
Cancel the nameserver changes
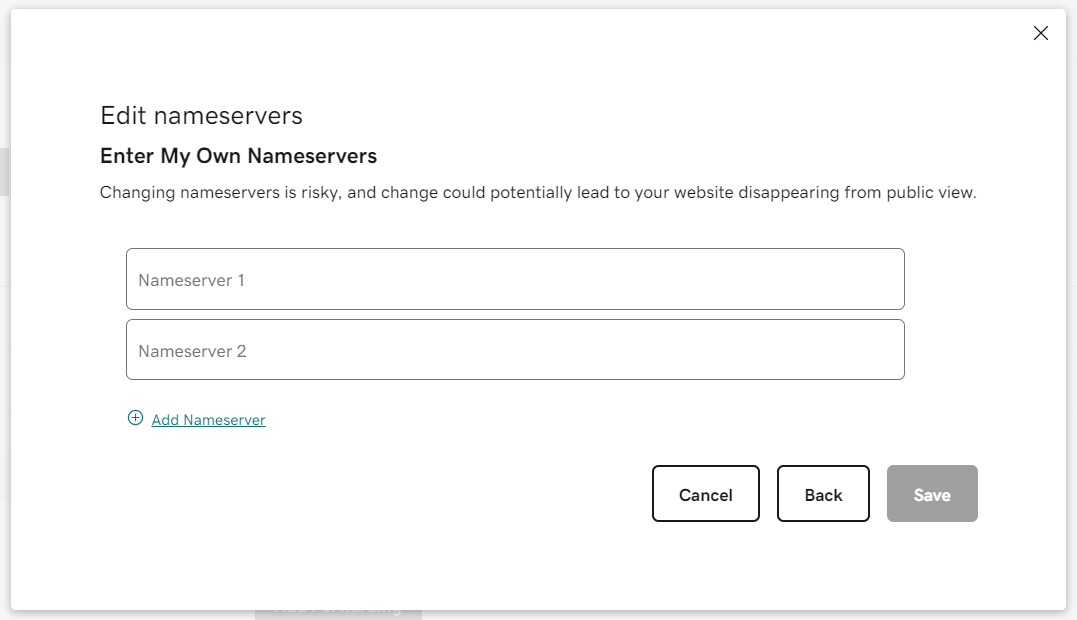point(705,494)
